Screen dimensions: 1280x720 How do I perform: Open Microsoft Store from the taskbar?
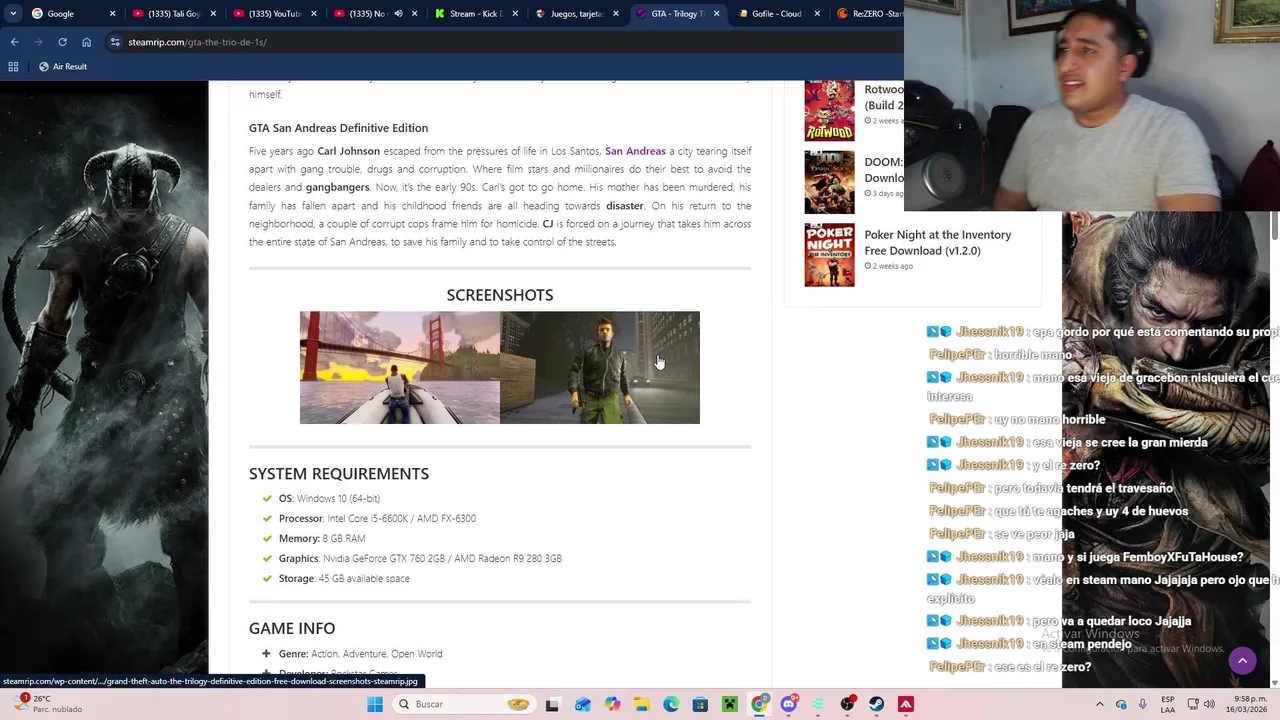click(x=700, y=704)
